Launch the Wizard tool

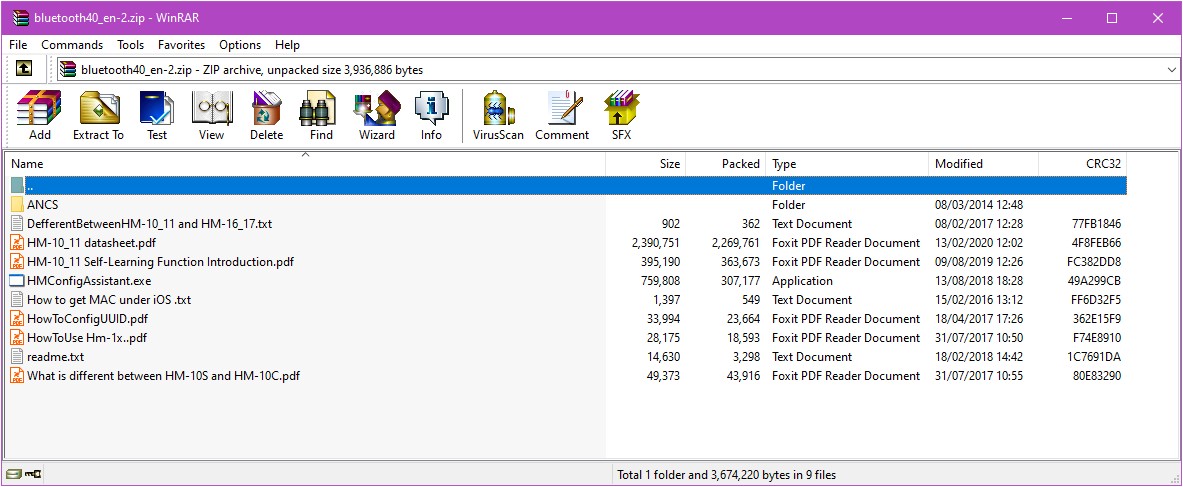pyautogui.click(x=377, y=115)
